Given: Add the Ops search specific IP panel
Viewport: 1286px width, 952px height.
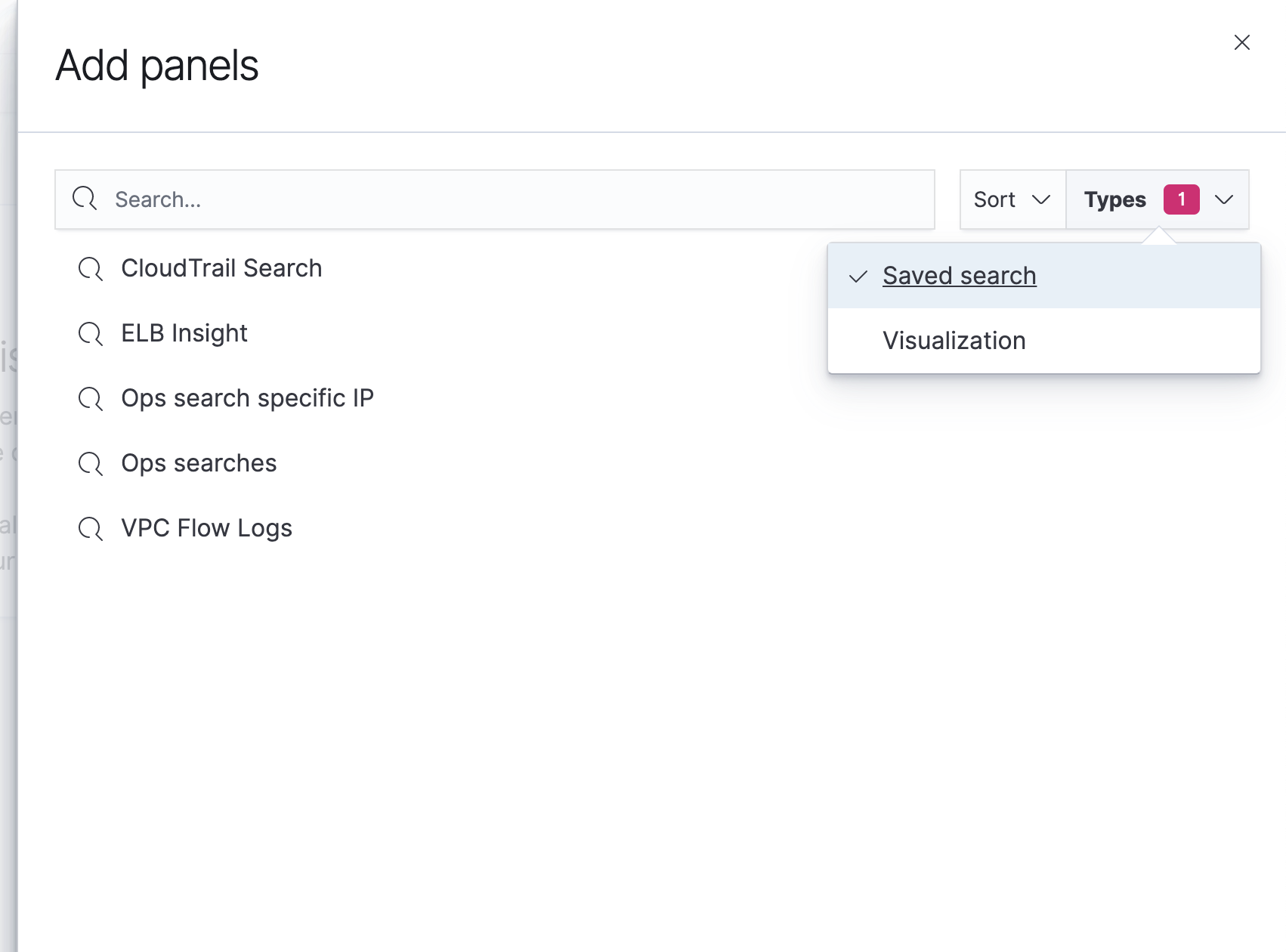Looking at the screenshot, I should tap(247, 398).
